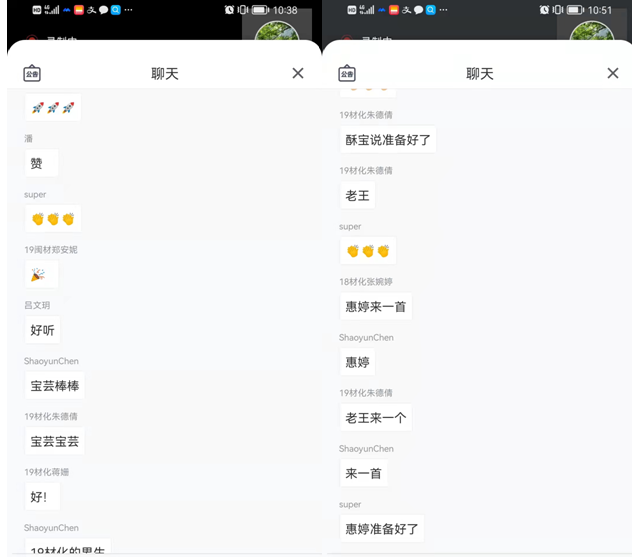Viewport: 632px width, 557px height.
Task: Tap the 宝芸棒棒 message
Action: [x=55, y=386]
